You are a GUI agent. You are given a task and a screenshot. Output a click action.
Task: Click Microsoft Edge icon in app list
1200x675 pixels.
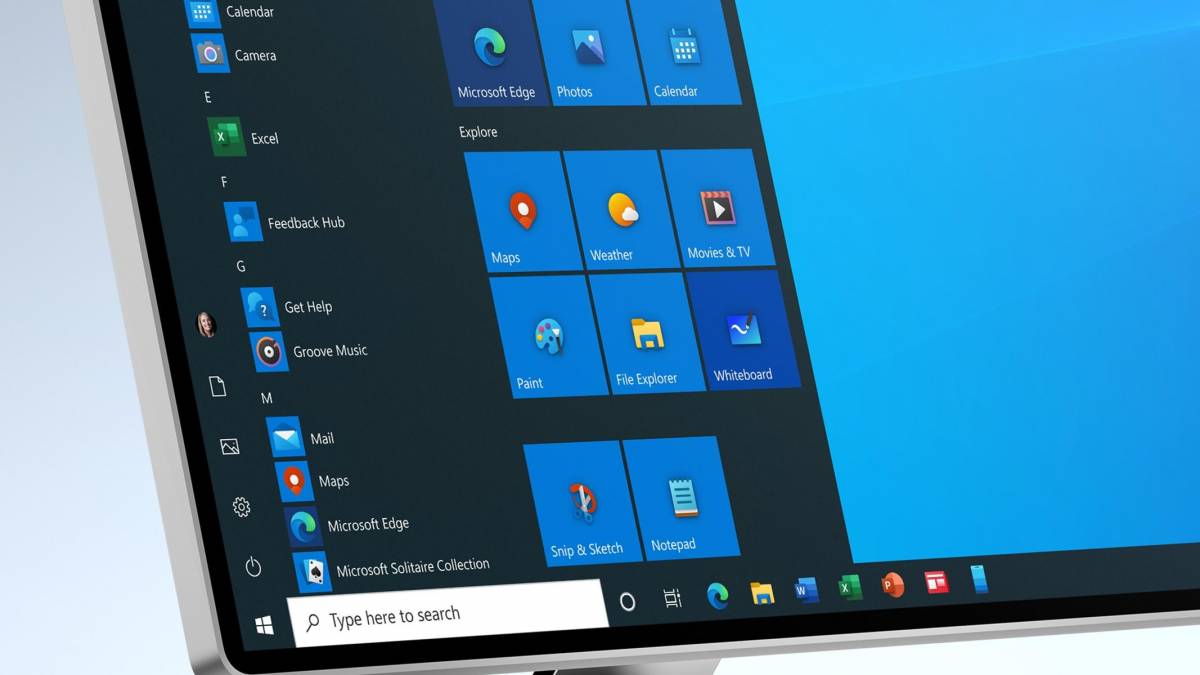tap(302, 526)
